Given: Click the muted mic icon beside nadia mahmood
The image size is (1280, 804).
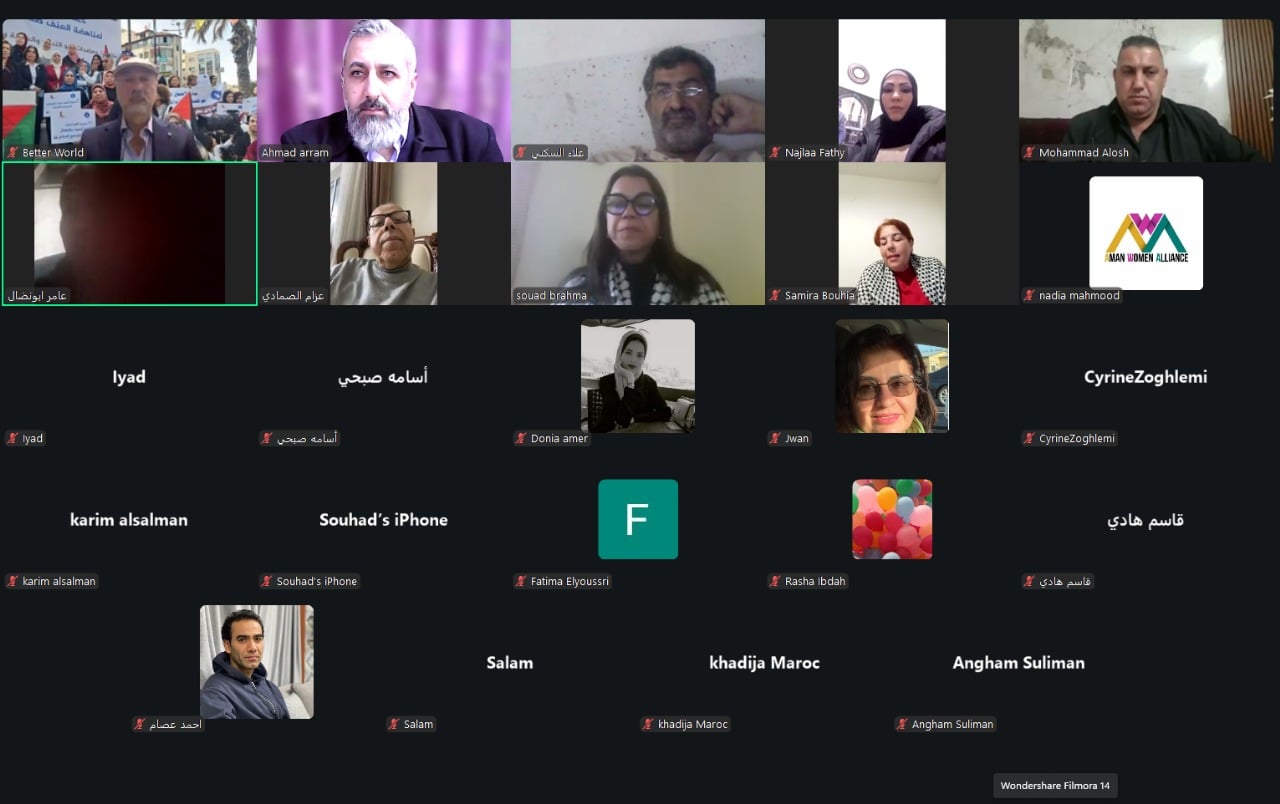Looking at the screenshot, I should click(x=1030, y=296).
